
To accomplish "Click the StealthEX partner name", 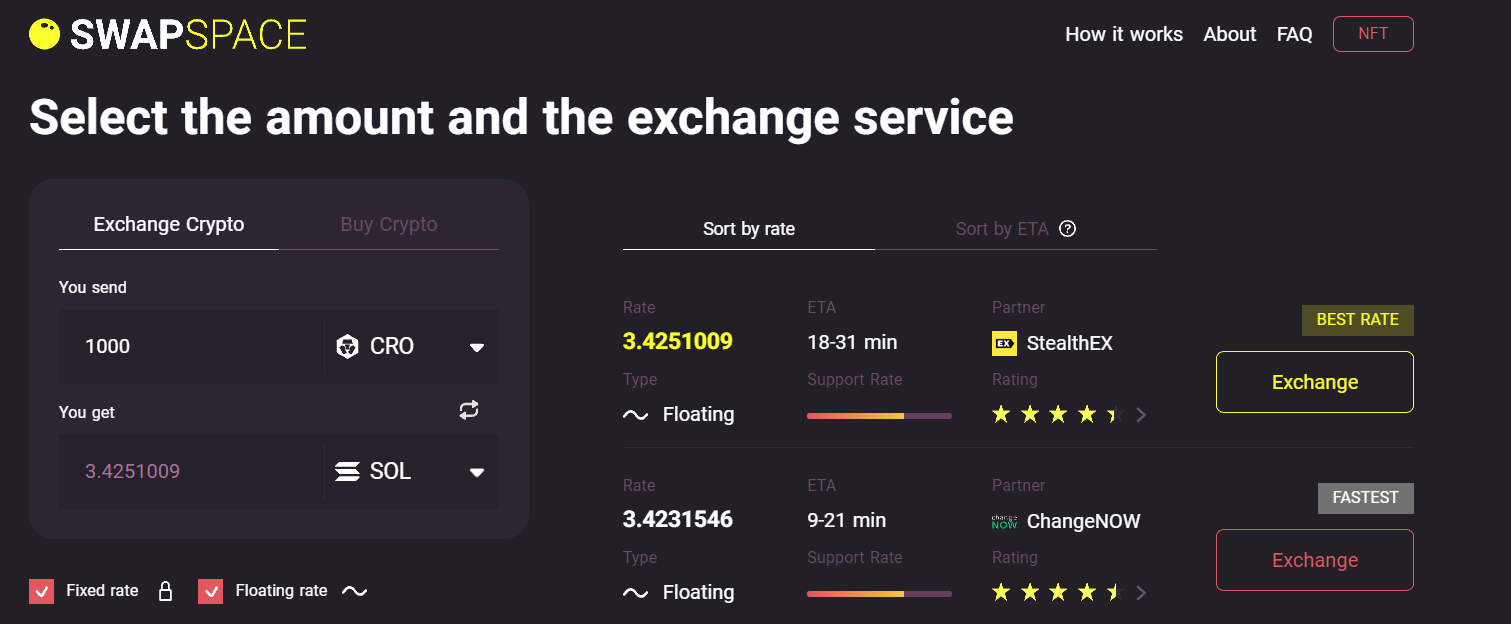I will (x=1070, y=343).
